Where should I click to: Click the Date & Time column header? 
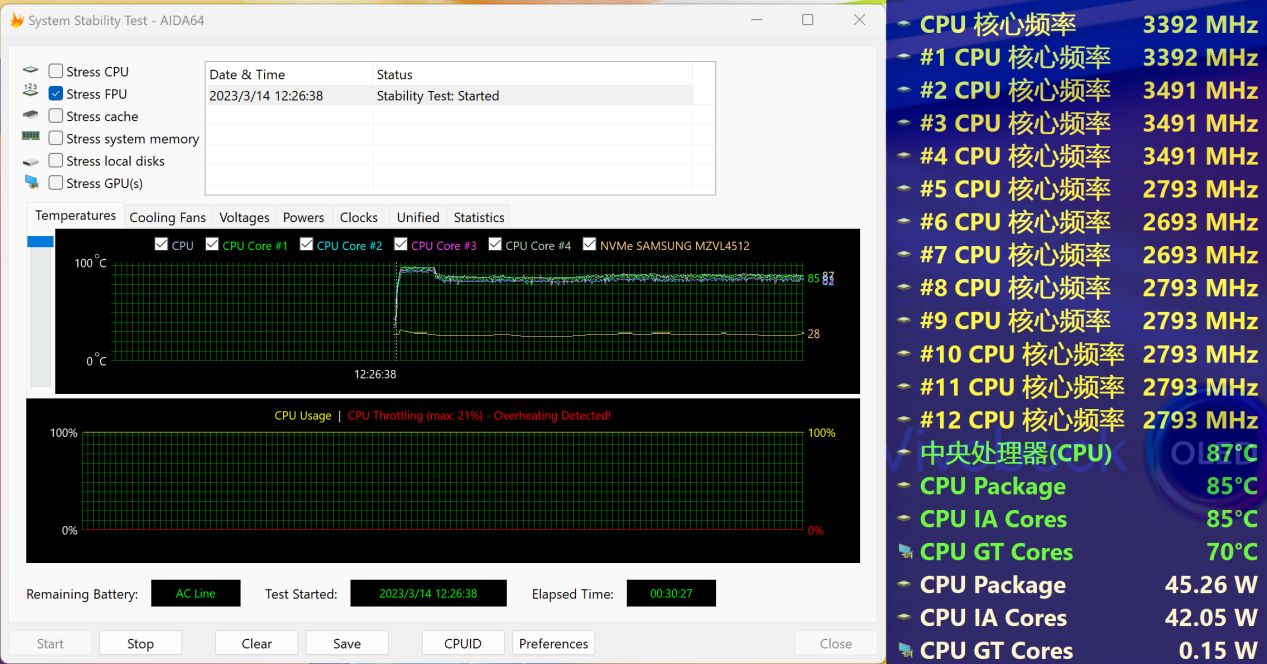(x=289, y=74)
